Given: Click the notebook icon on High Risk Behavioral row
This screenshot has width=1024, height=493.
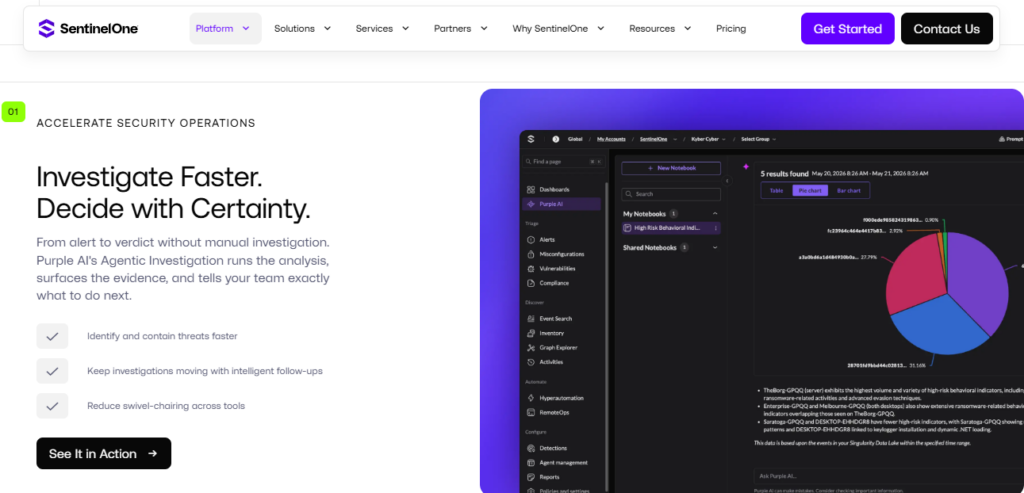Looking at the screenshot, I should [628, 228].
